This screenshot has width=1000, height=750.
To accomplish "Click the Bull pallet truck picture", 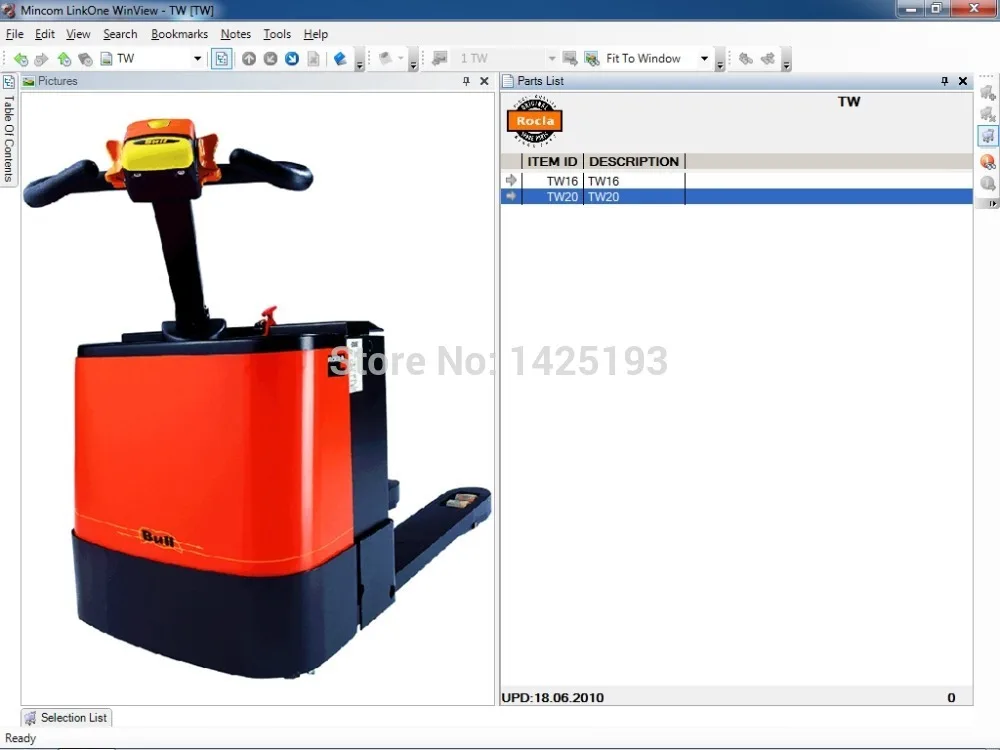I will (x=257, y=399).
